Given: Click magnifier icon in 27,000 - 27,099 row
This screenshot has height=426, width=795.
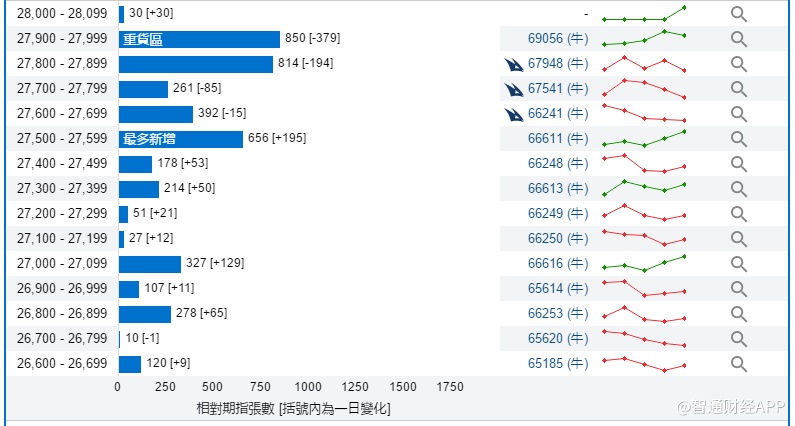Looking at the screenshot, I should (x=739, y=264).
